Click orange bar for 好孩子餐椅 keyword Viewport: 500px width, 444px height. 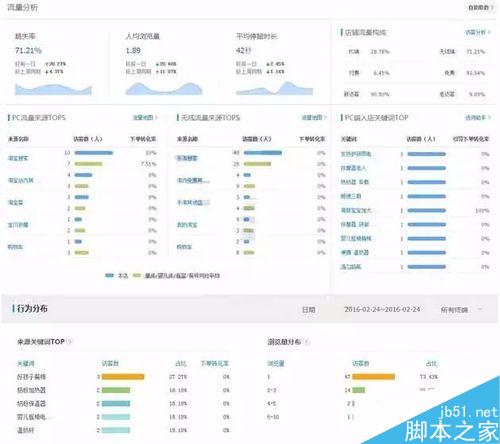point(123,377)
